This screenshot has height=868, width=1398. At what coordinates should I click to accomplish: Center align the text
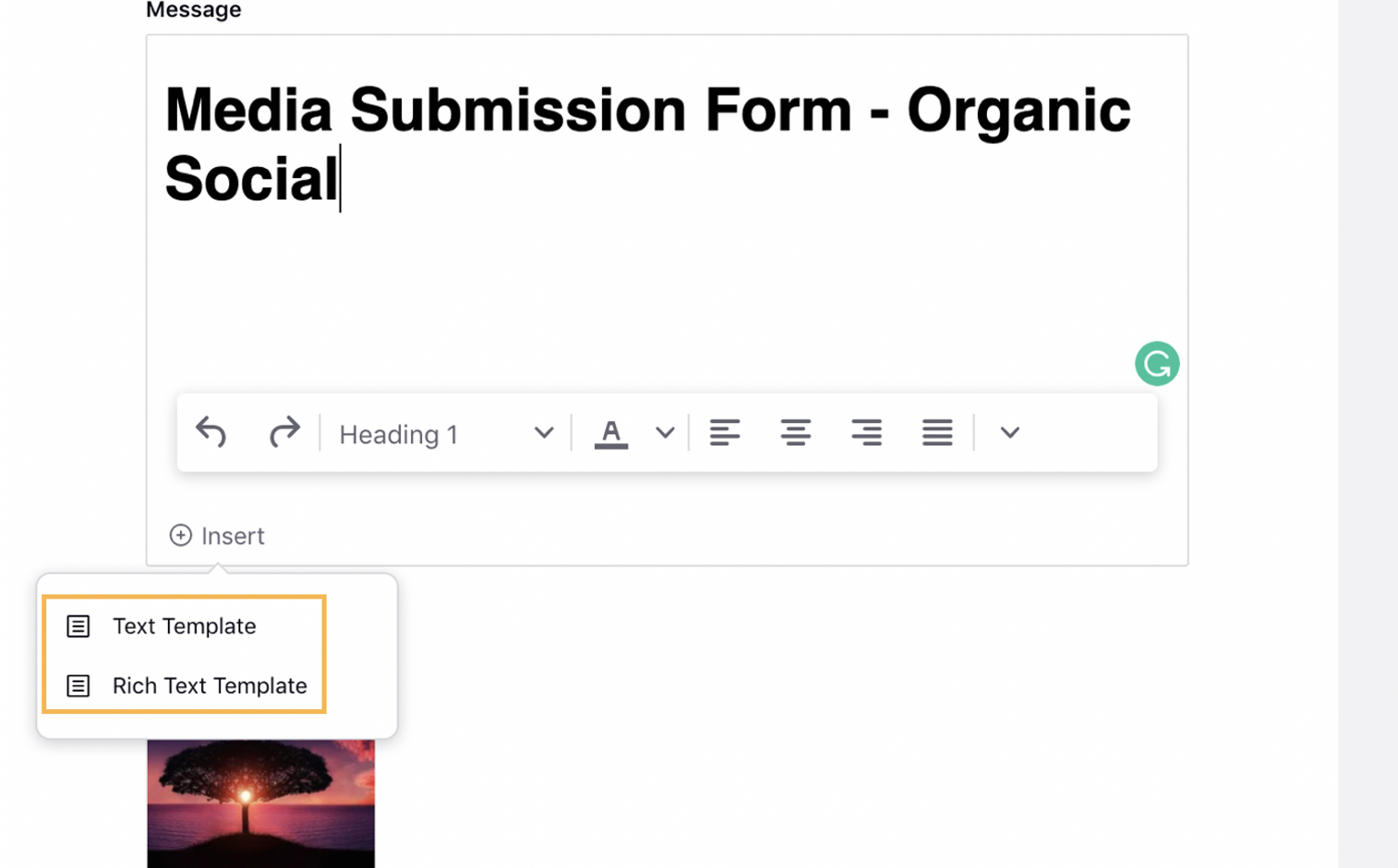point(795,432)
